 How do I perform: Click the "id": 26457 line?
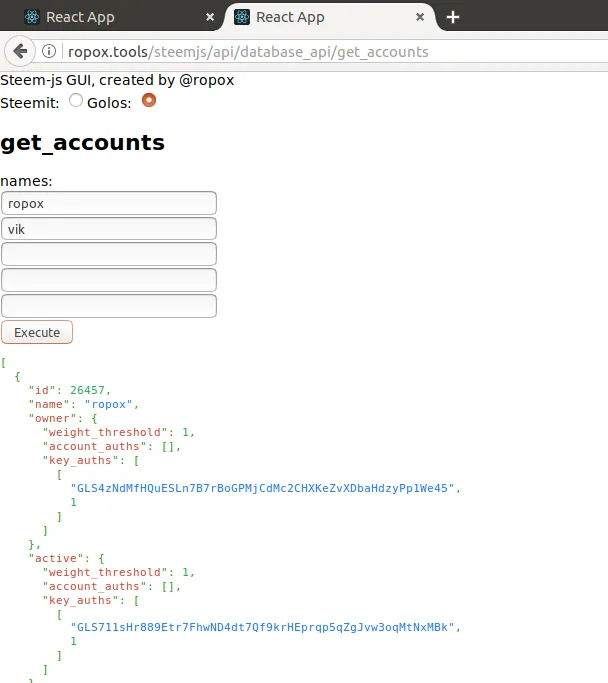(70, 390)
